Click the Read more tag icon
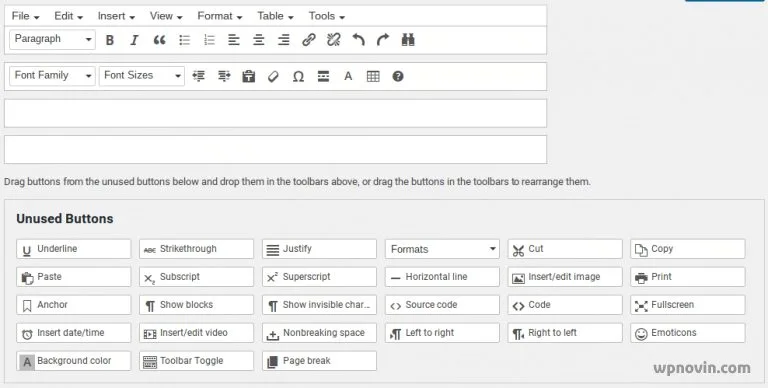 (x=323, y=76)
